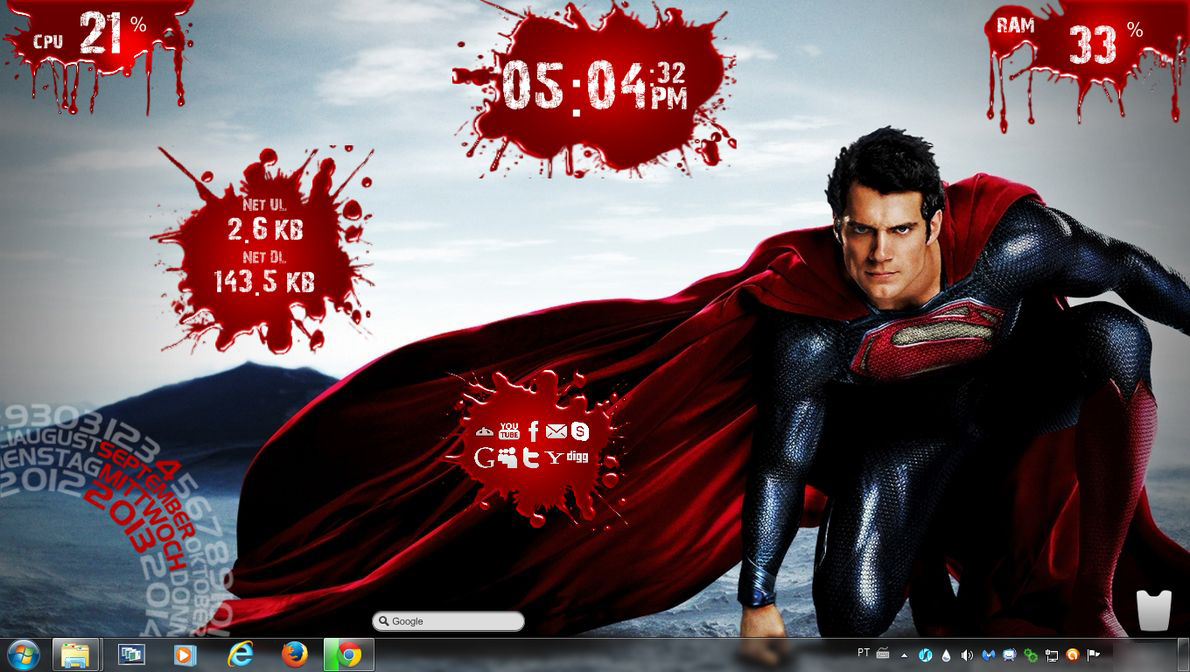Open the MySpace people launcher icon
Screen dimensions: 1190x672
(508, 457)
